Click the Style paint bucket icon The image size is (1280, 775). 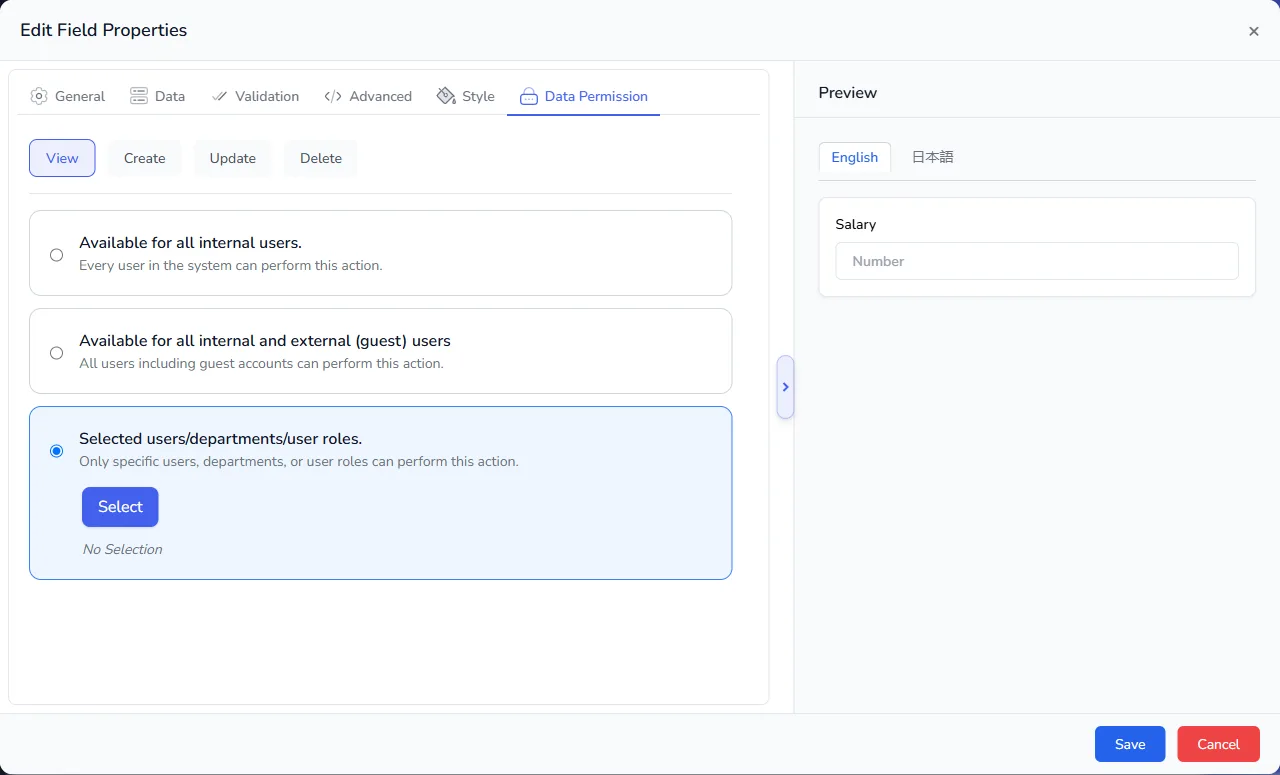[x=446, y=96]
